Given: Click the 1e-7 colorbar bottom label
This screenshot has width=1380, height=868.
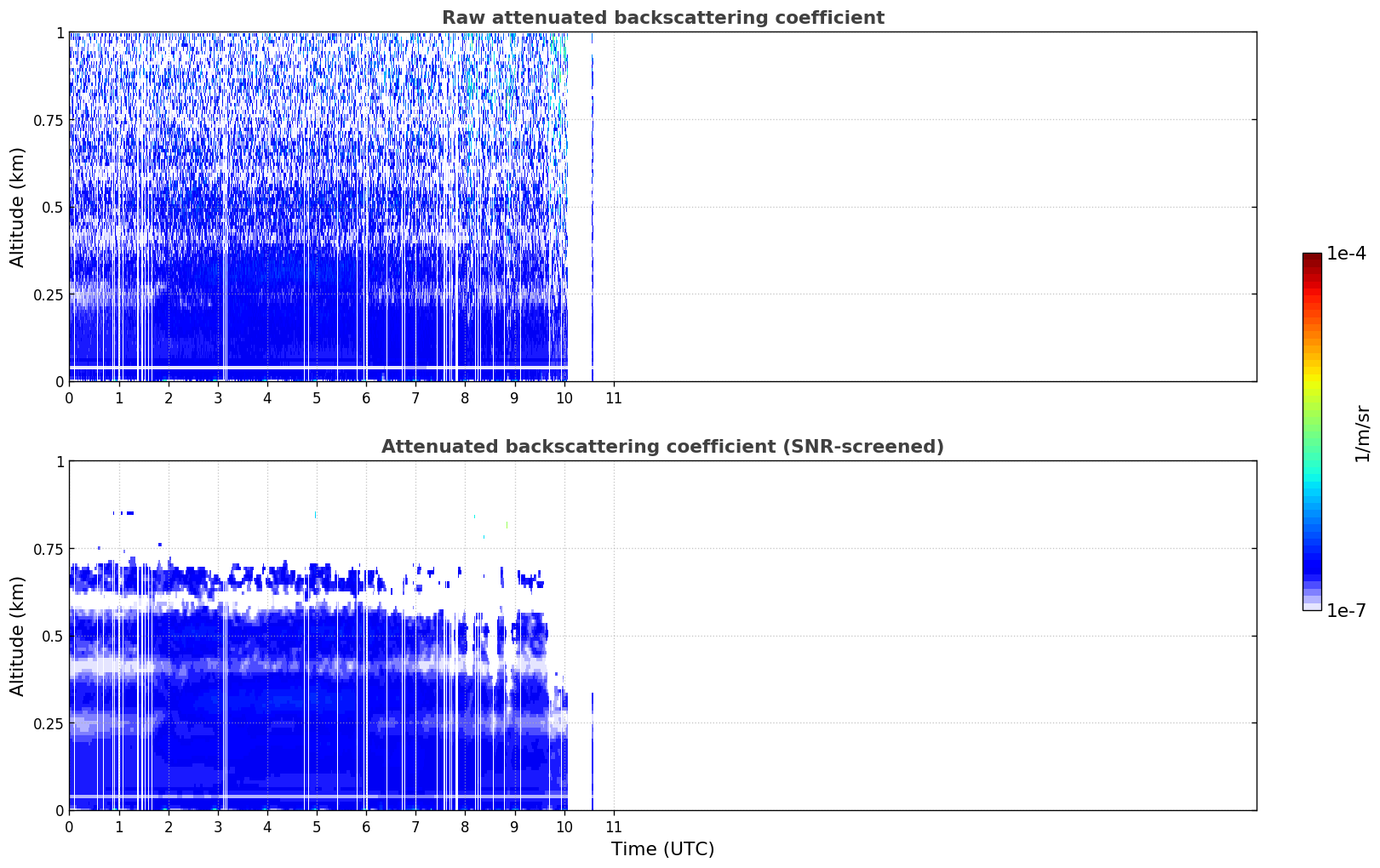Looking at the screenshot, I should 1346,610.
